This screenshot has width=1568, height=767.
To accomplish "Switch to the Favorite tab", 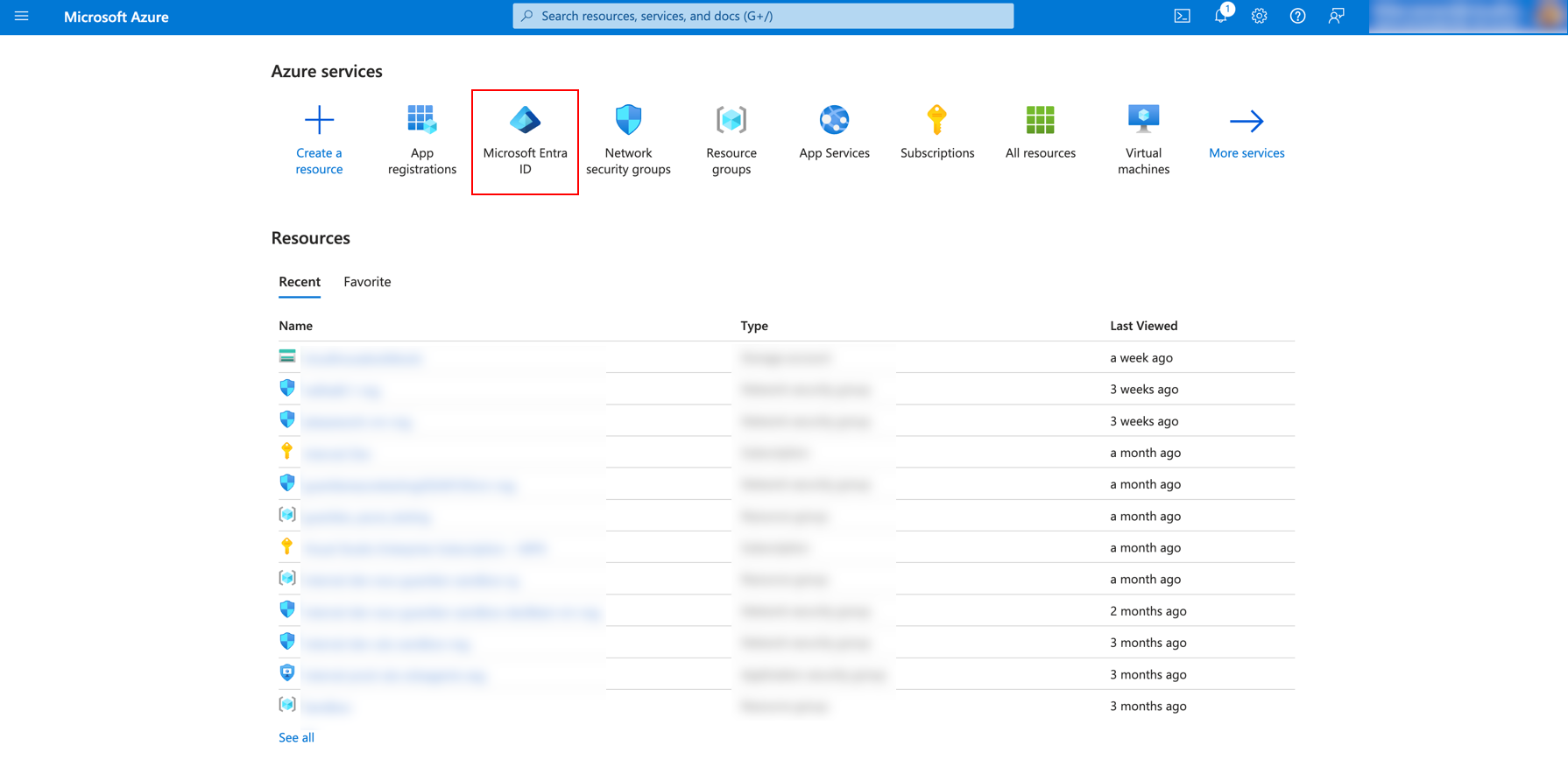I will 367,282.
